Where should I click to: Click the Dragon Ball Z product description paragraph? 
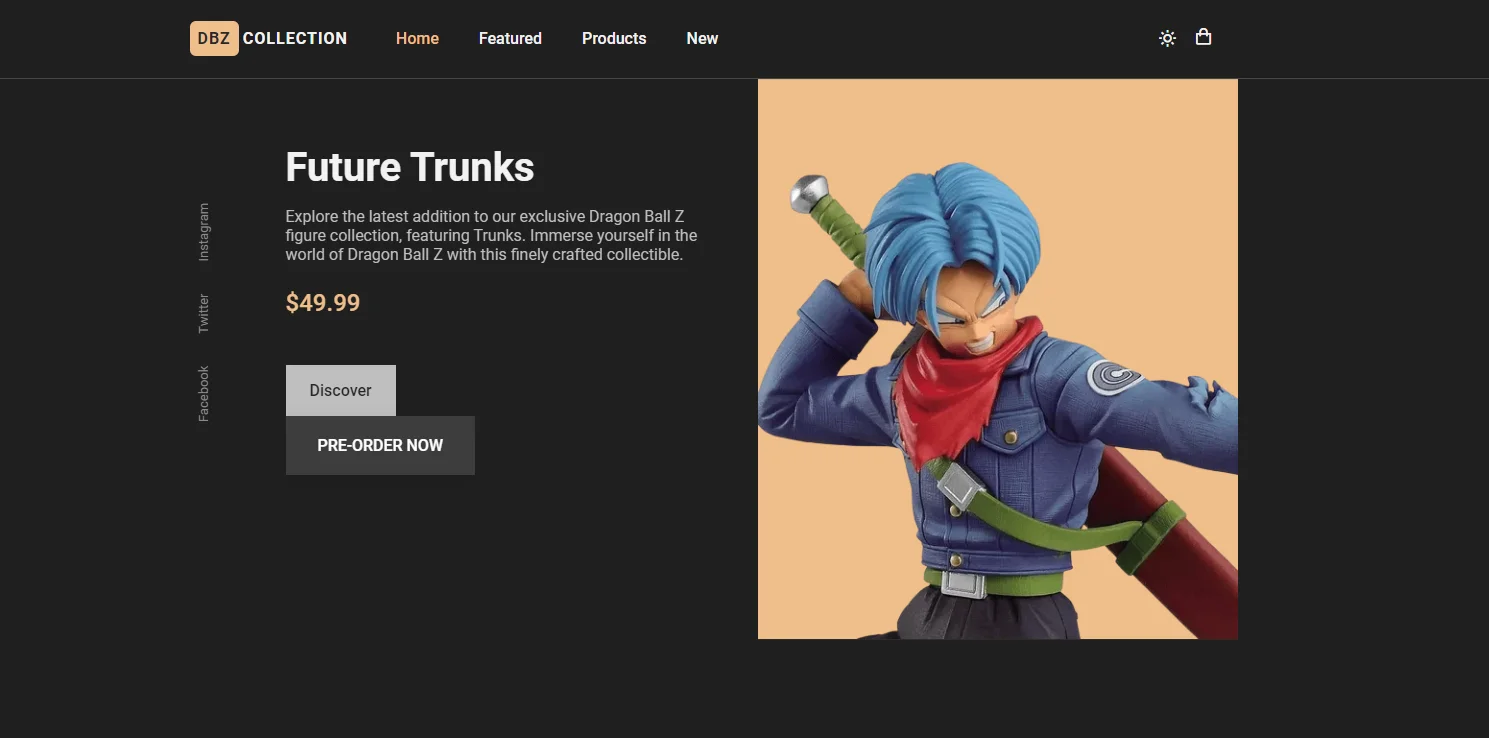point(491,235)
